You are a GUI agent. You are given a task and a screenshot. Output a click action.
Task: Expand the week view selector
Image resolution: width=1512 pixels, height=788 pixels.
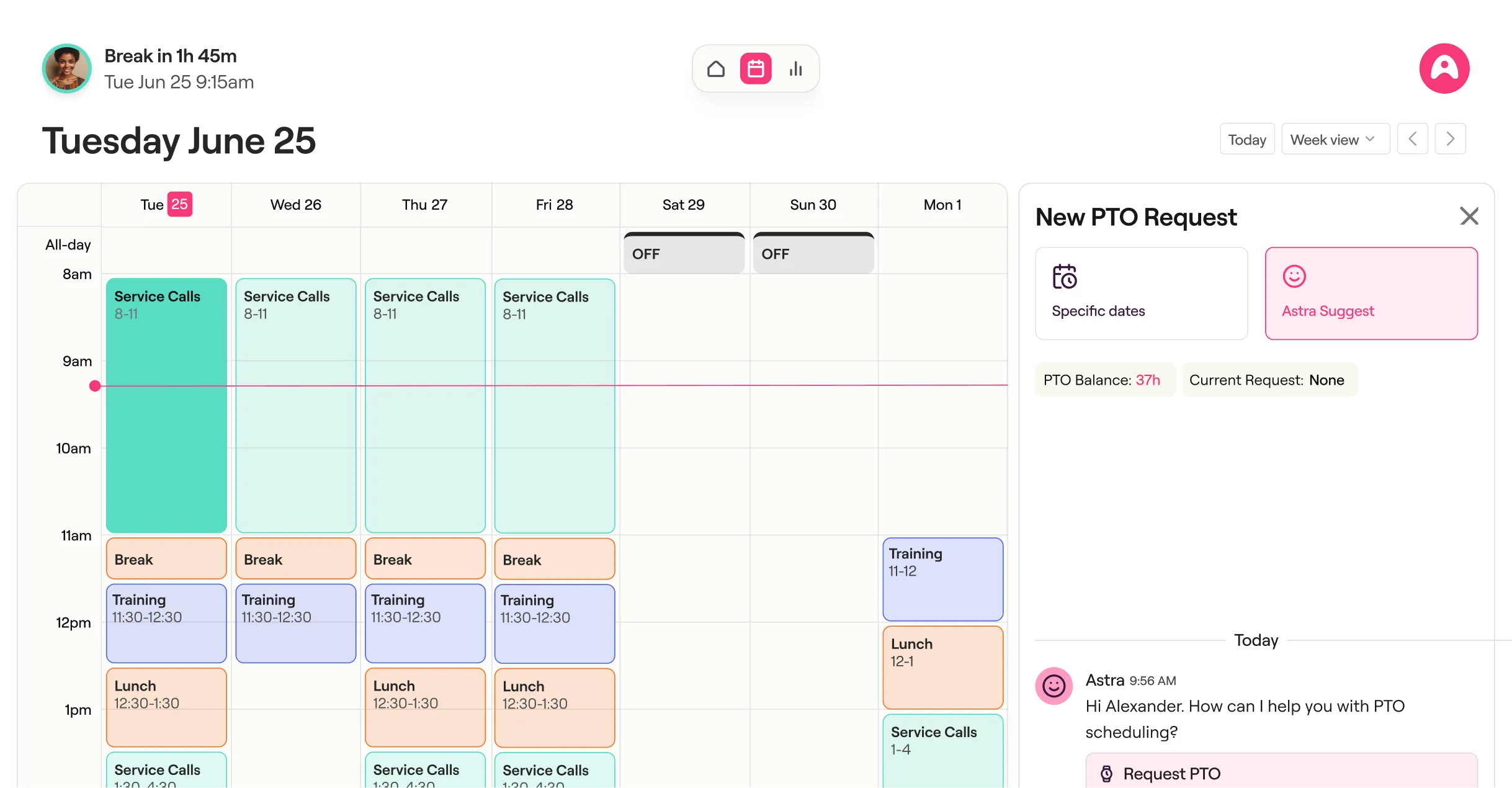[x=1330, y=139]
